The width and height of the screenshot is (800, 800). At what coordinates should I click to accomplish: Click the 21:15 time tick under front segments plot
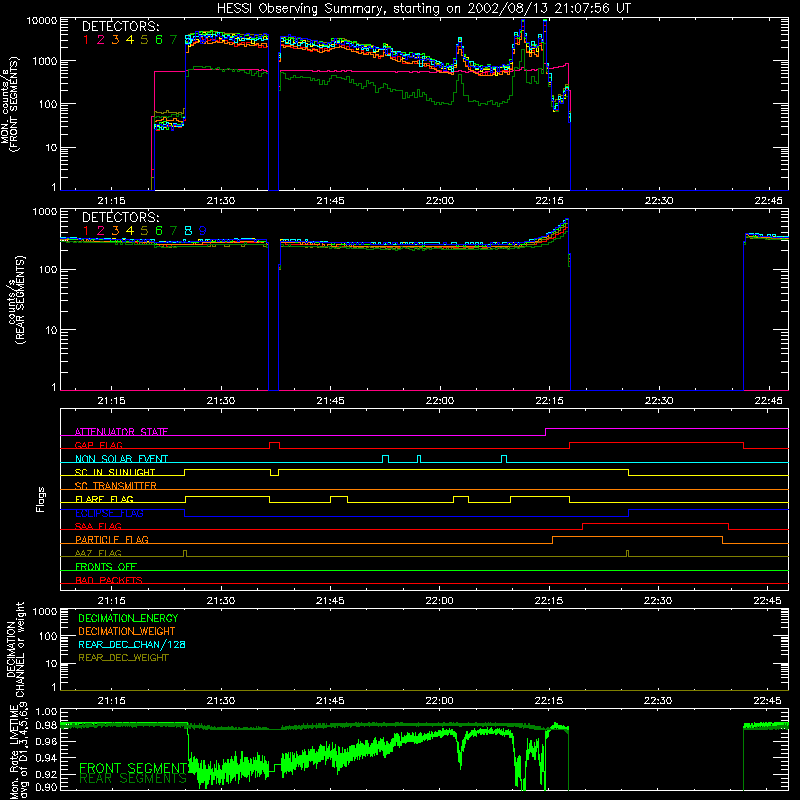(x=111, y=201)
